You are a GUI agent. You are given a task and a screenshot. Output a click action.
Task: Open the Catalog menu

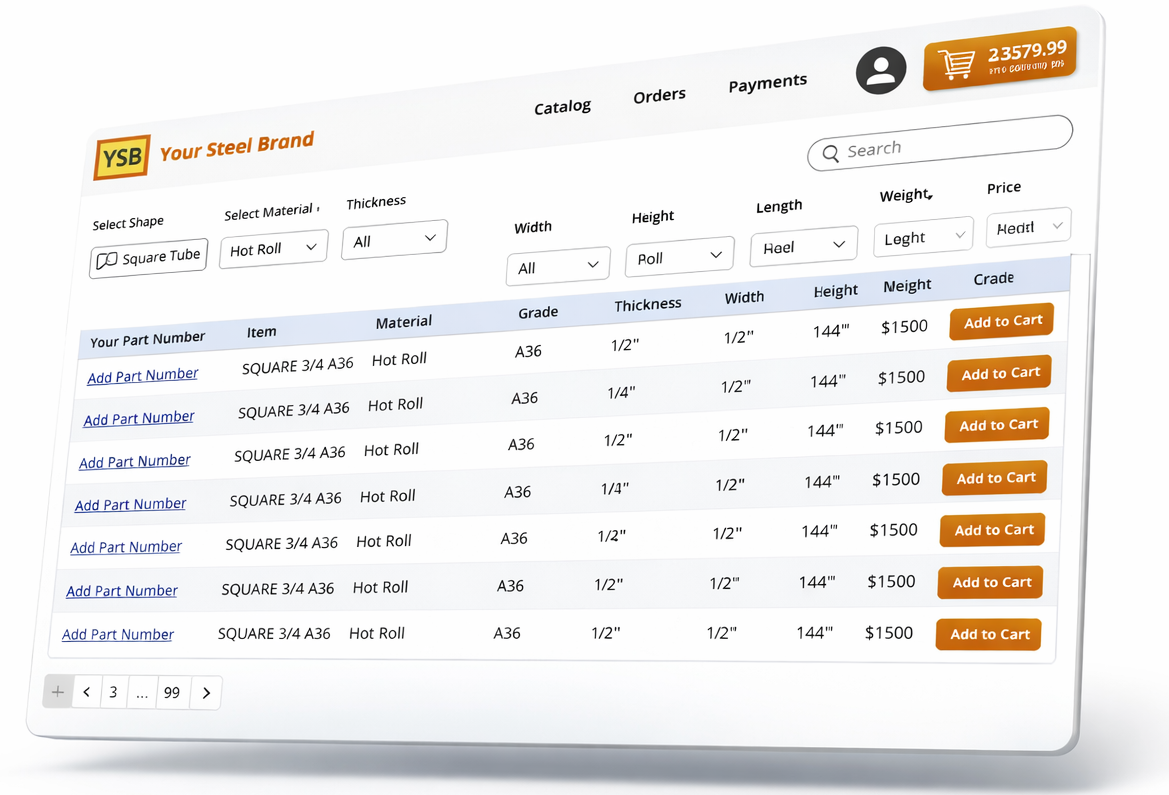click(562, 107)
